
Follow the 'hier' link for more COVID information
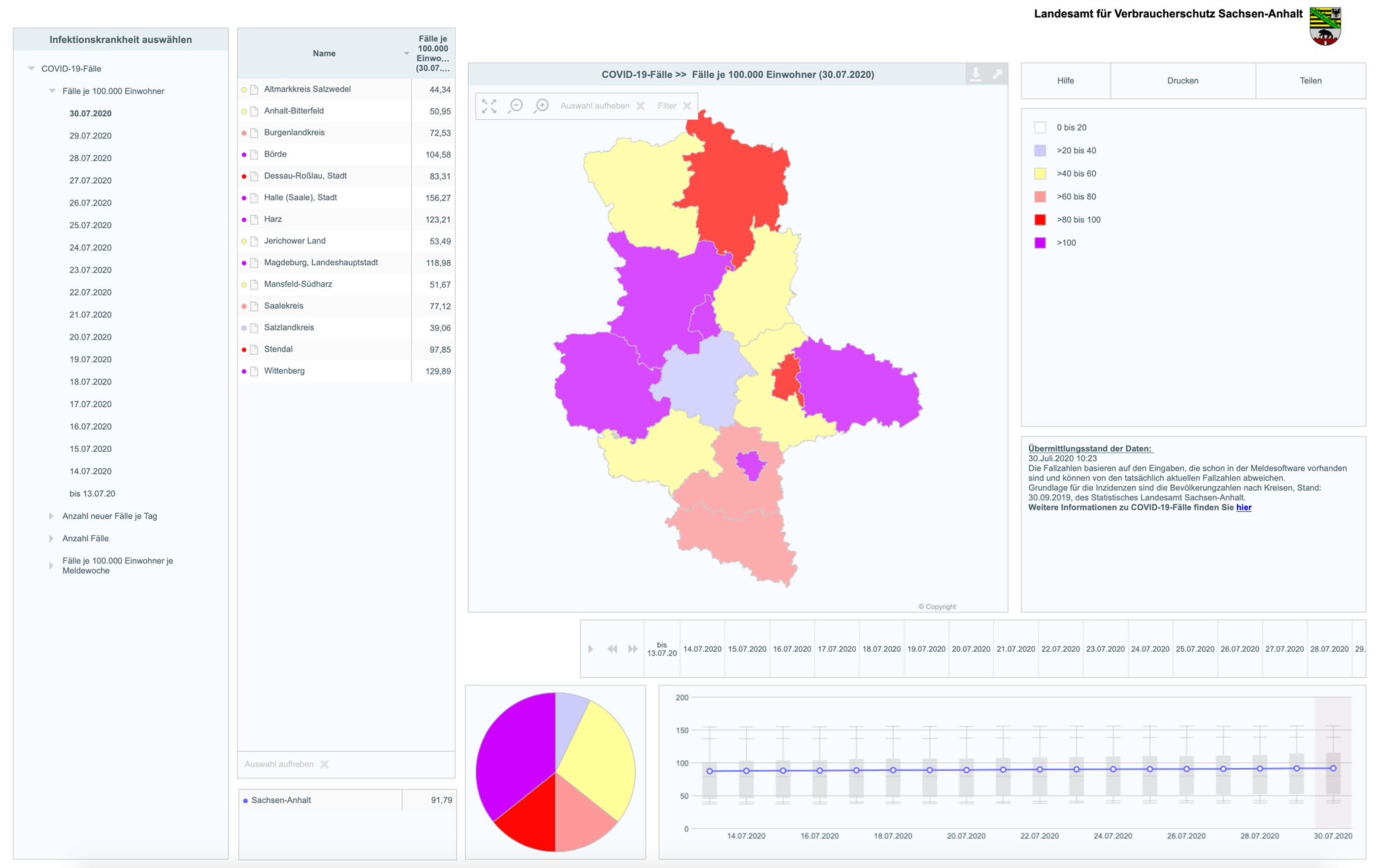tap(1244, 508)
